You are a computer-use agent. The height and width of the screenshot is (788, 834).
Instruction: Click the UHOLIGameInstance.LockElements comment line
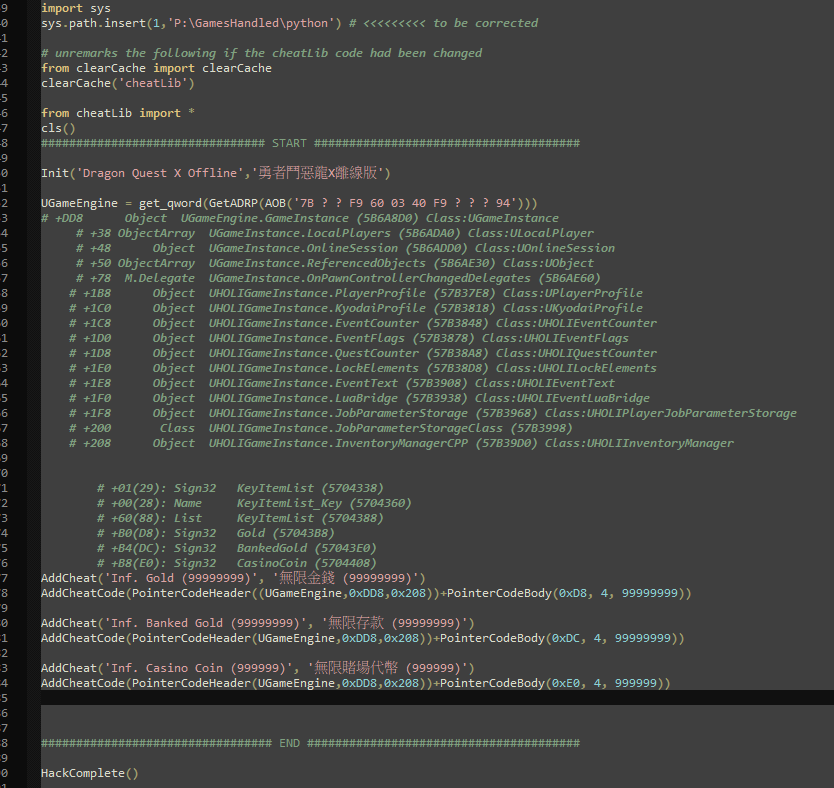(363, 368)
